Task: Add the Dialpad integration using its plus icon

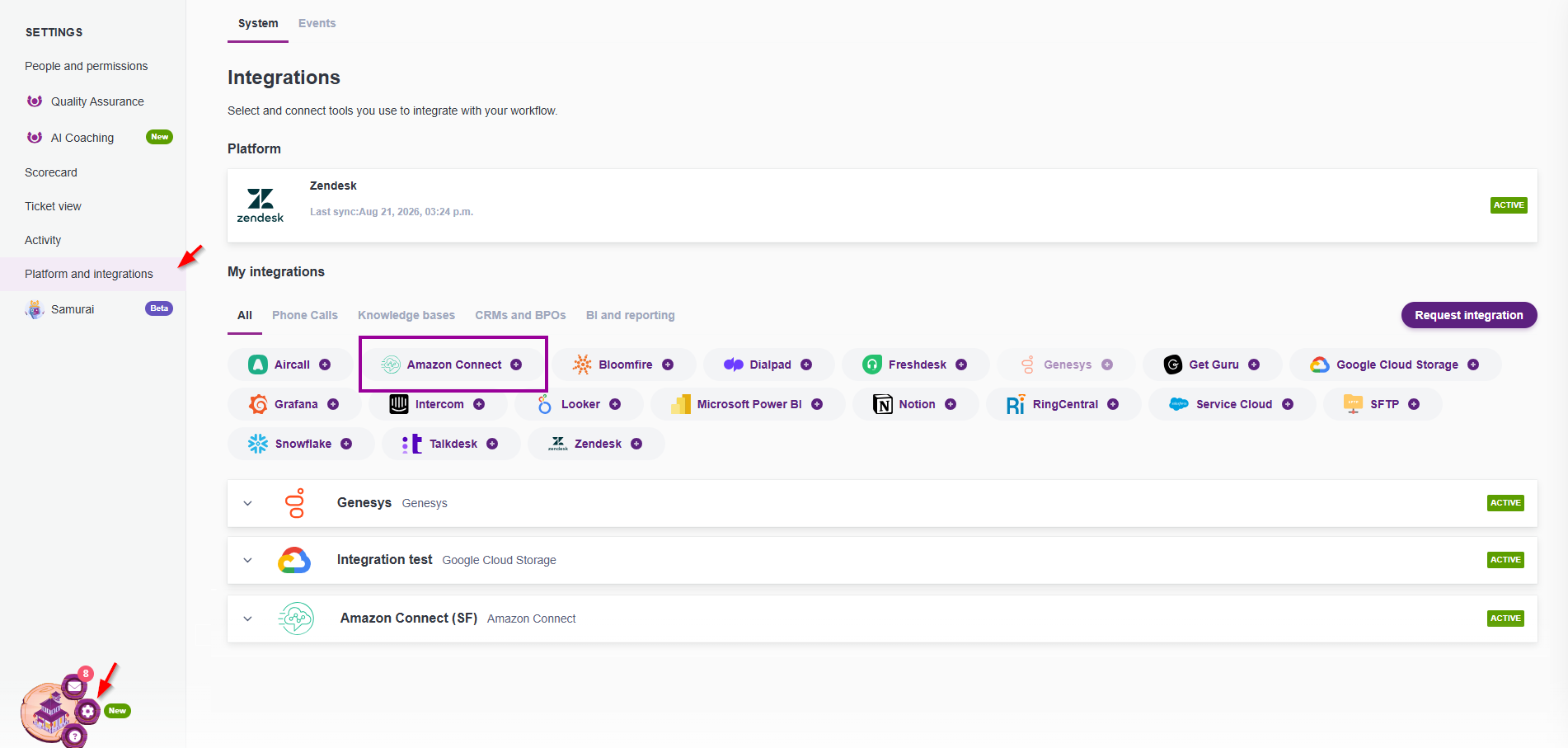Action: (806, 365)
